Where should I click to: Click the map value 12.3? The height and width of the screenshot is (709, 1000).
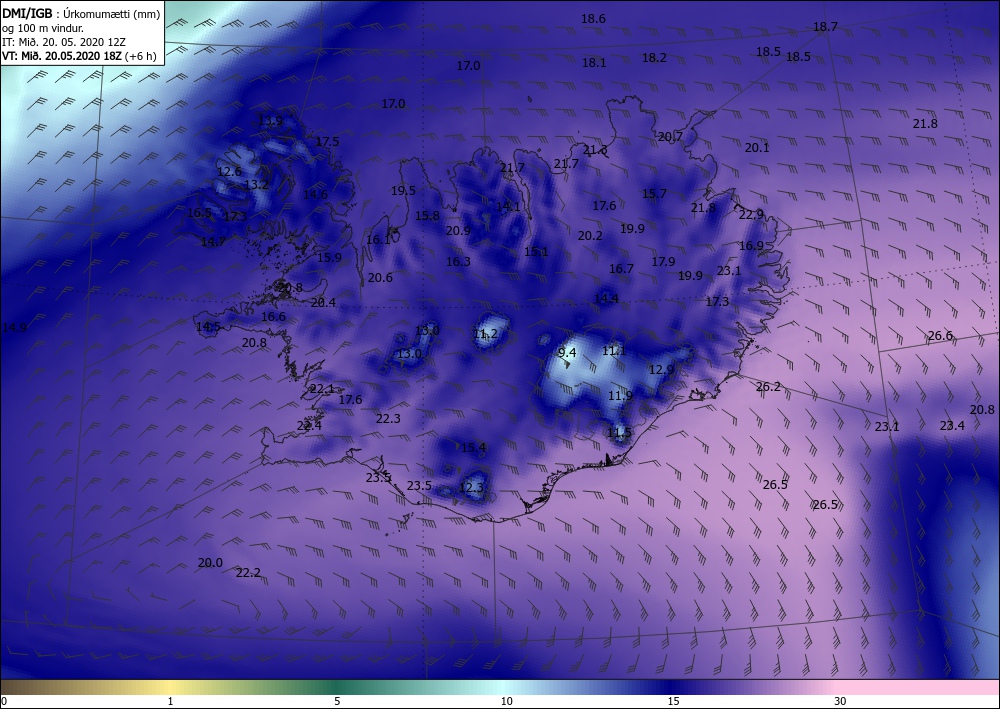471,488
